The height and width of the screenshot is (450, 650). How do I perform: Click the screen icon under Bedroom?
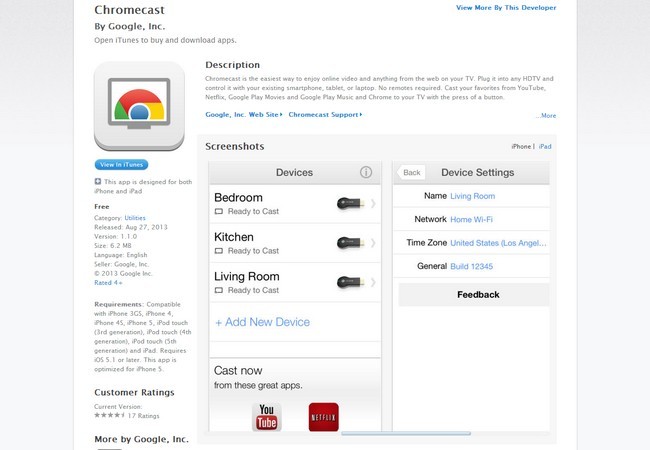[219, 211]
